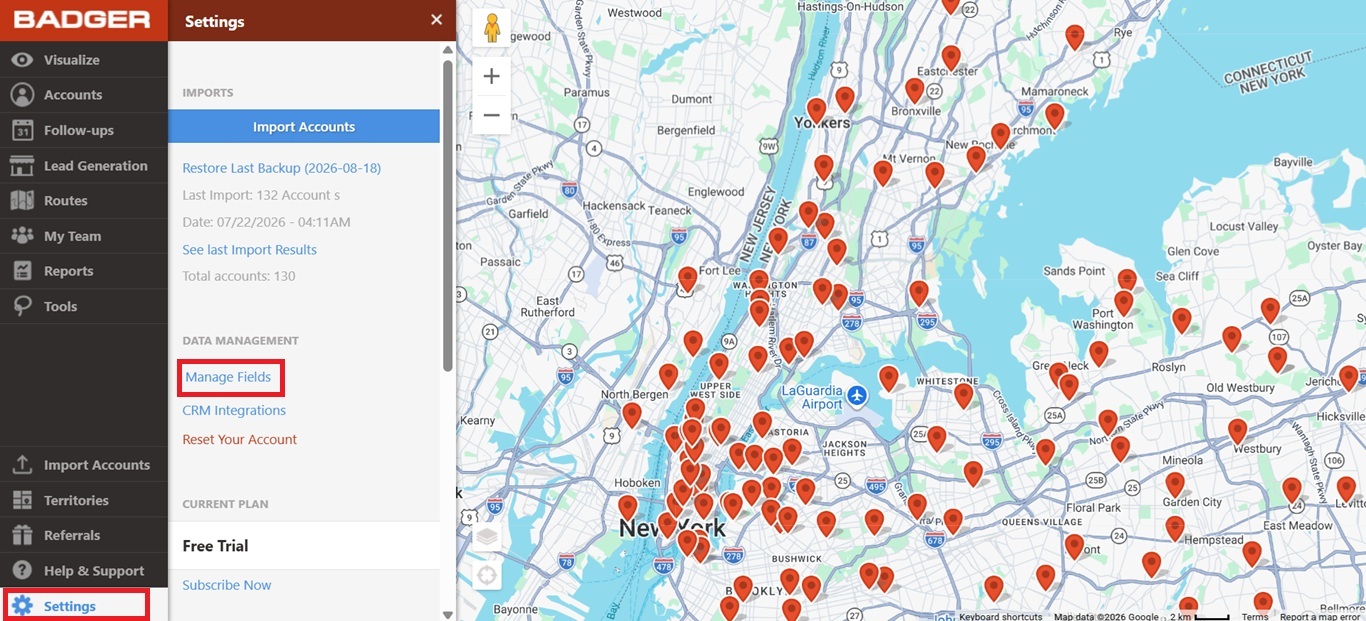Image resolution: width=1366 pixels, height=621 pixels.
Task: Click Subscribe Now link
Action: [227, 585]
